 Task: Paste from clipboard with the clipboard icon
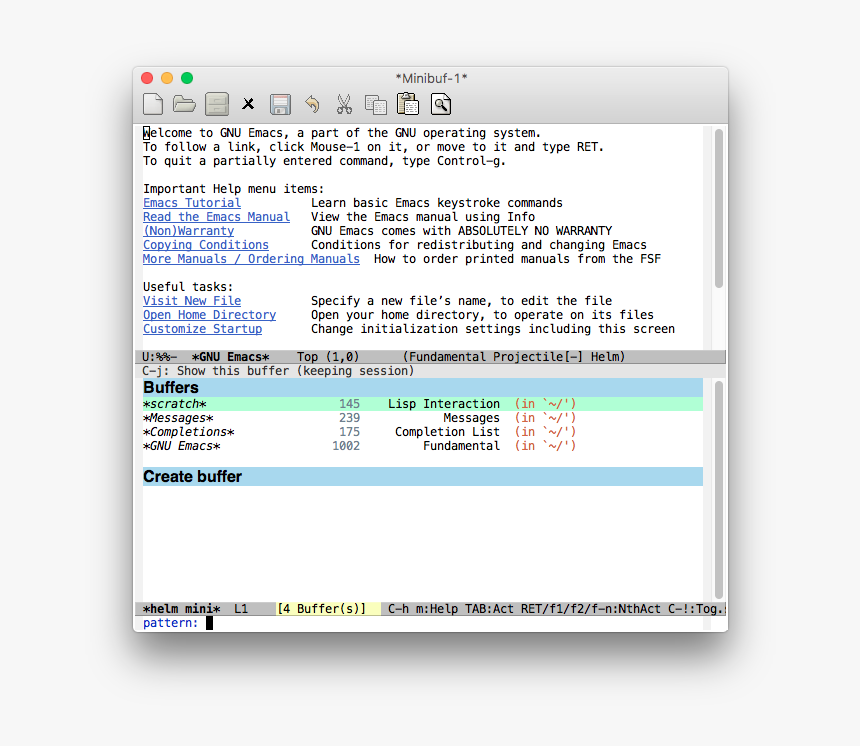coord(408,104)
